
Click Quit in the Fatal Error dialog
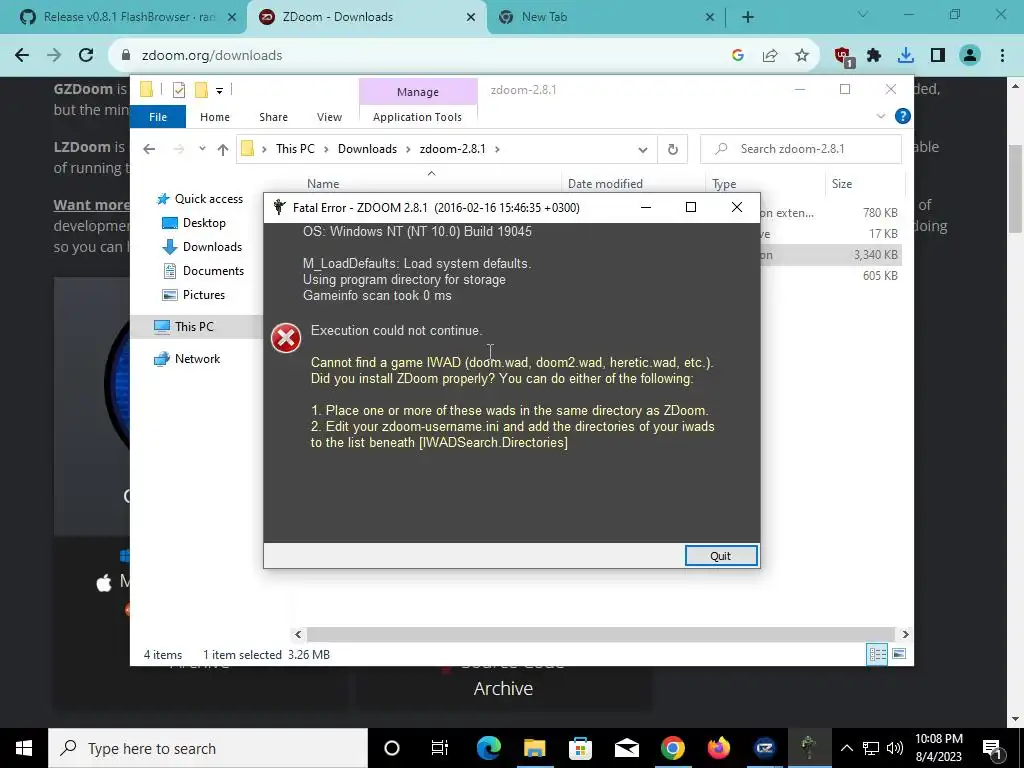tap(721, 556)
